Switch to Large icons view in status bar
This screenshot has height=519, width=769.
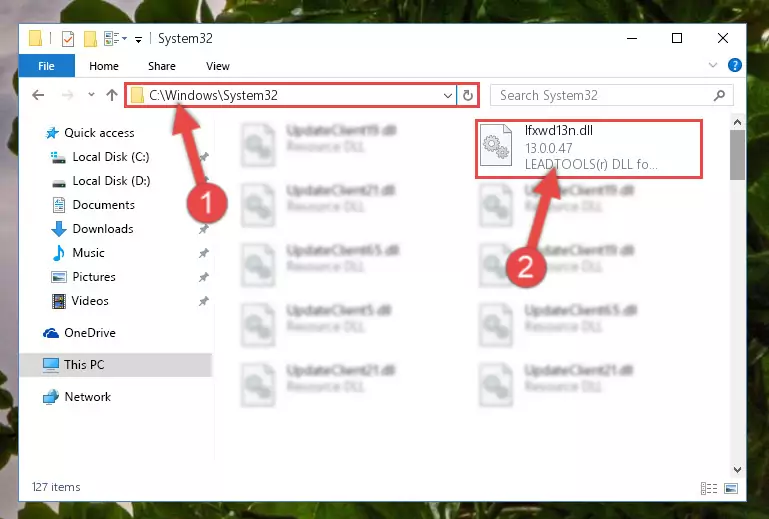[731, 489]
